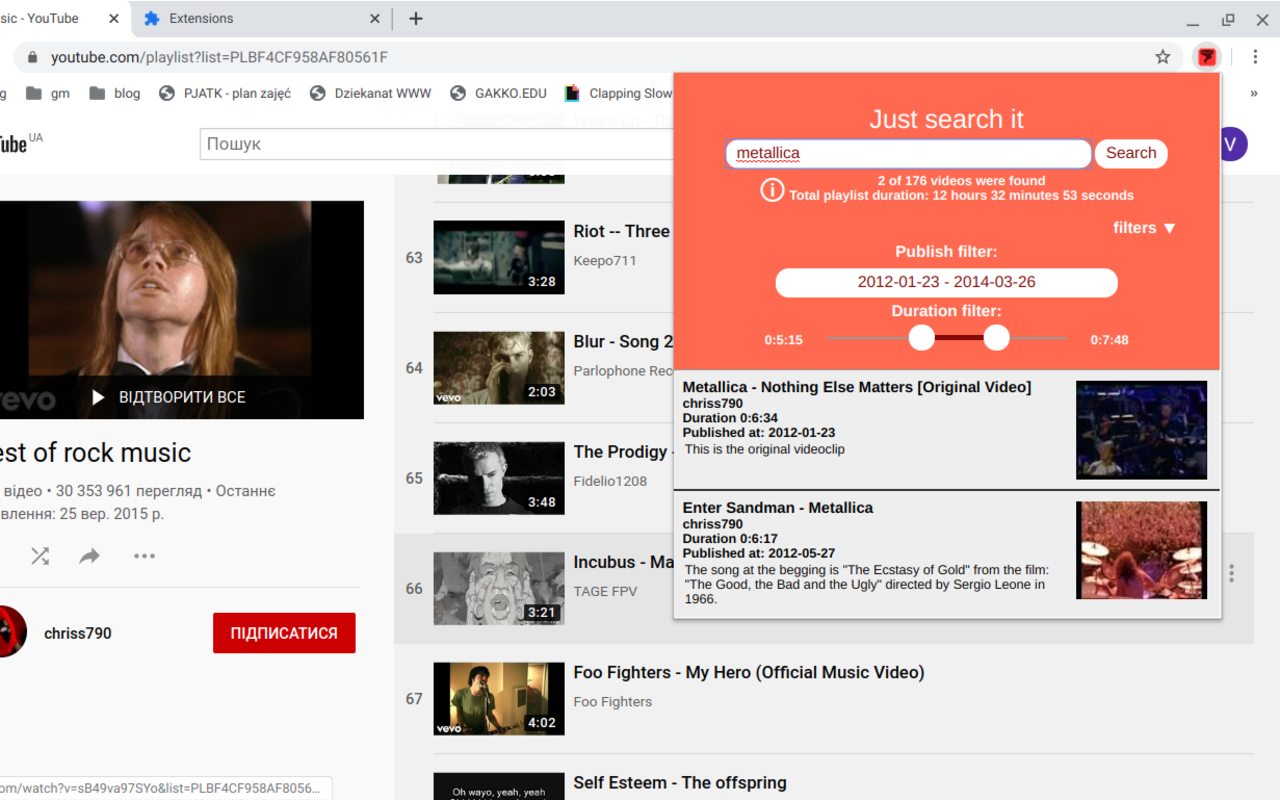Open the user account avatar

pos(1232,144)
